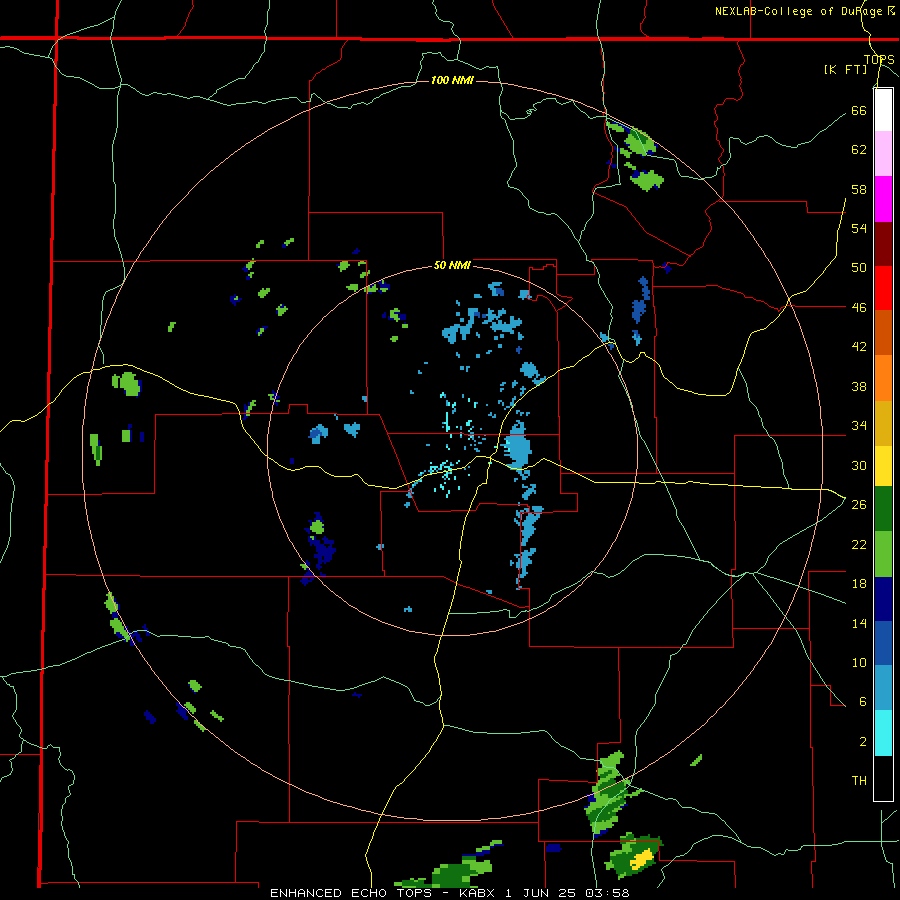Click the bright orange legend swatch
This screenshot has width=900, height=900.
click(x=883, y=378)
